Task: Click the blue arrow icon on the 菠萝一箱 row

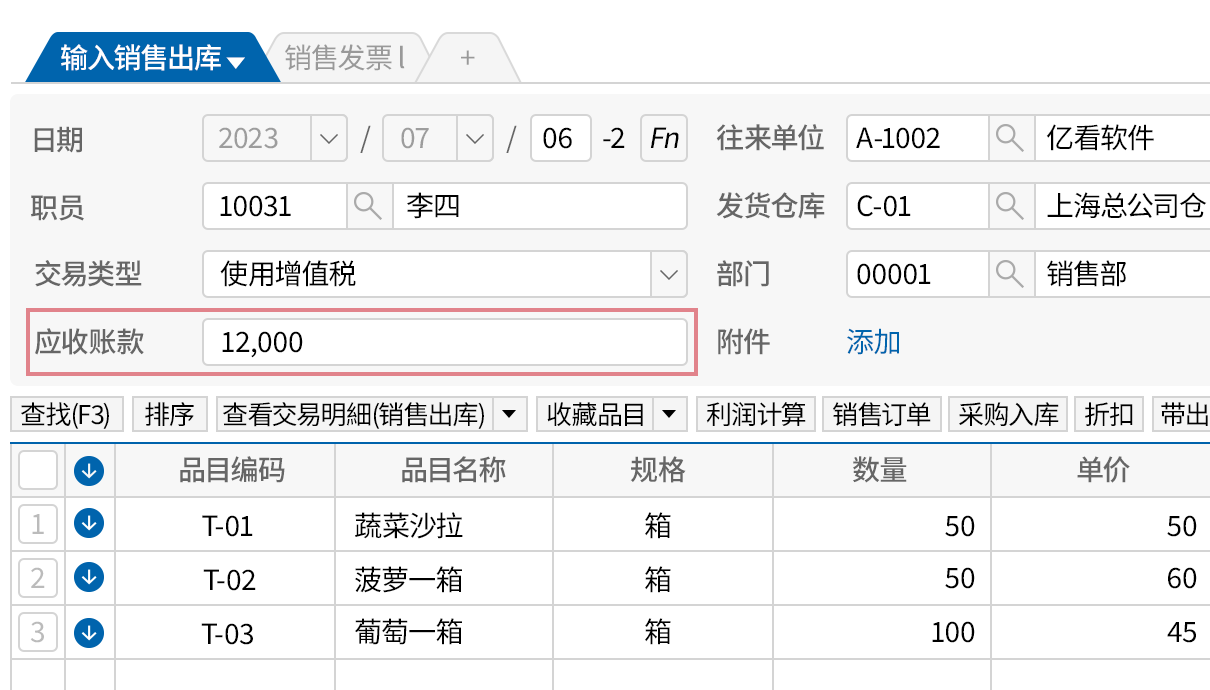Action: [x=88, y=578]
